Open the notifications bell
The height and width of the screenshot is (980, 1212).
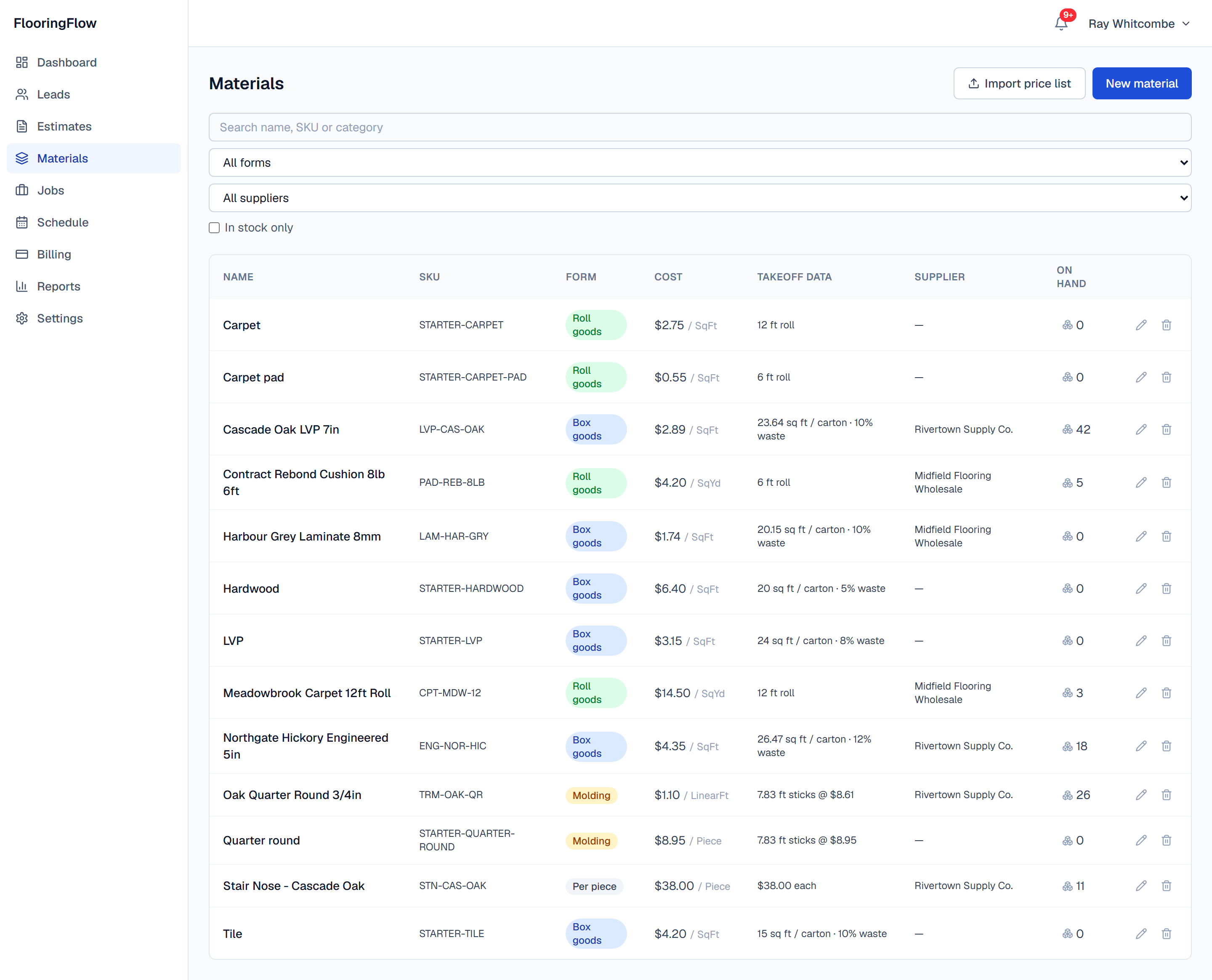(x=1061, y=23)
